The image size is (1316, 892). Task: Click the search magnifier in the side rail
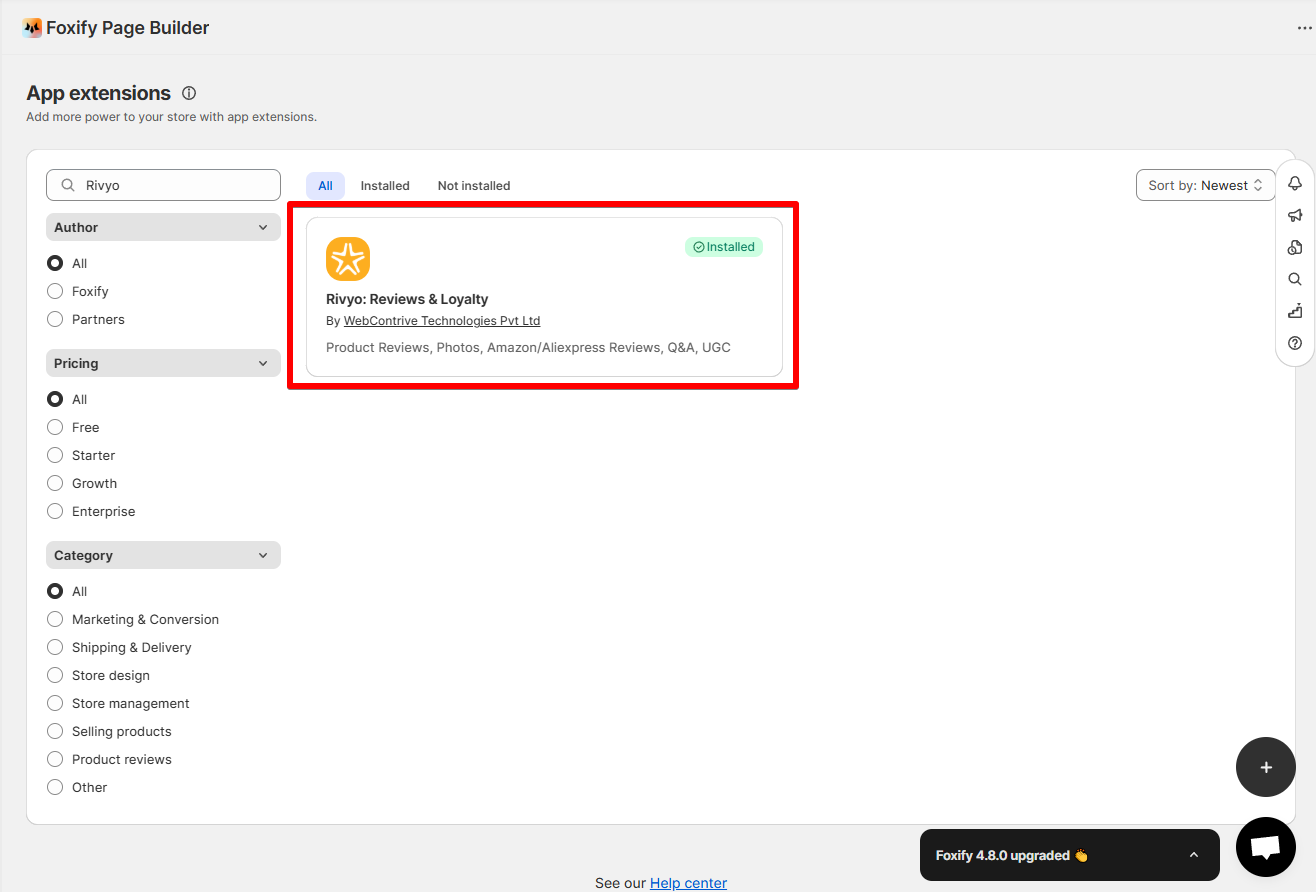point(1295,279)
